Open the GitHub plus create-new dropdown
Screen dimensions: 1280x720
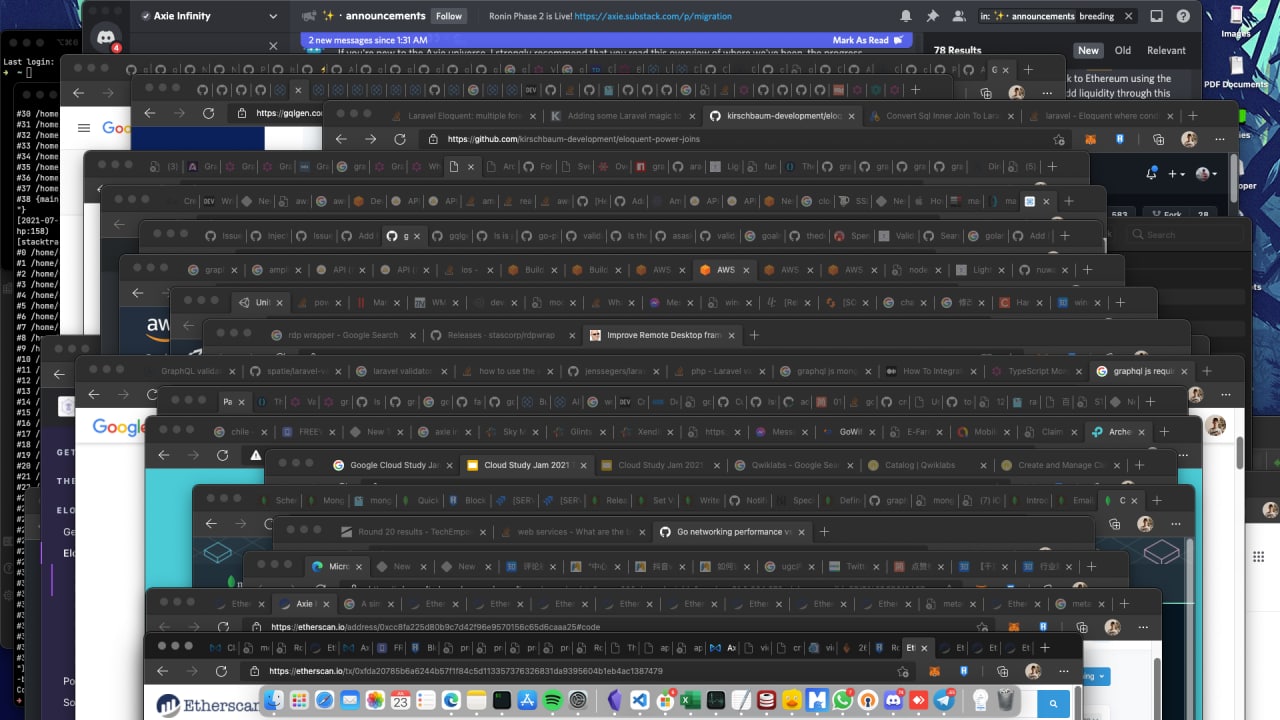coord(1177,174)
